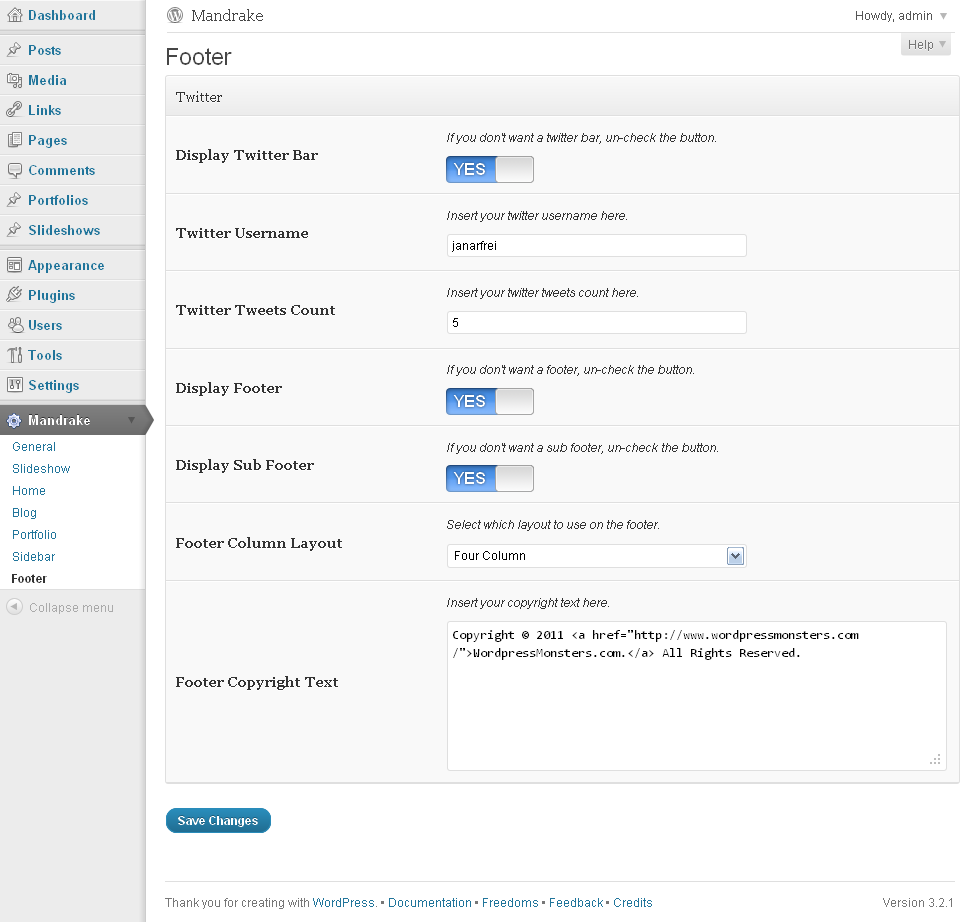Collapse the admin sidebar menu
Image resolution: width=975 pixels, height=922 pixels.
pyautogui.click(x=60, y=608)
